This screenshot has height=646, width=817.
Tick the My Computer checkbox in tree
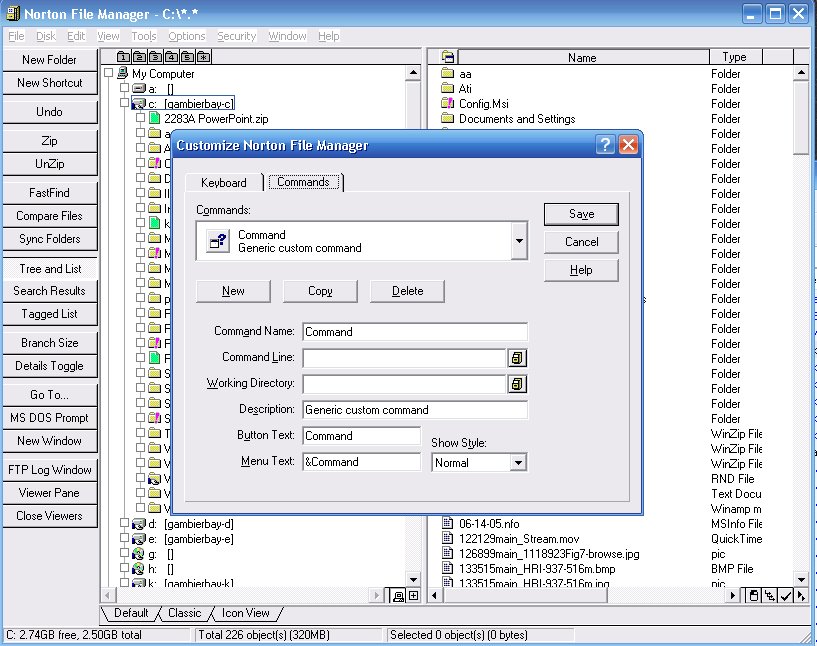[108, 73]
